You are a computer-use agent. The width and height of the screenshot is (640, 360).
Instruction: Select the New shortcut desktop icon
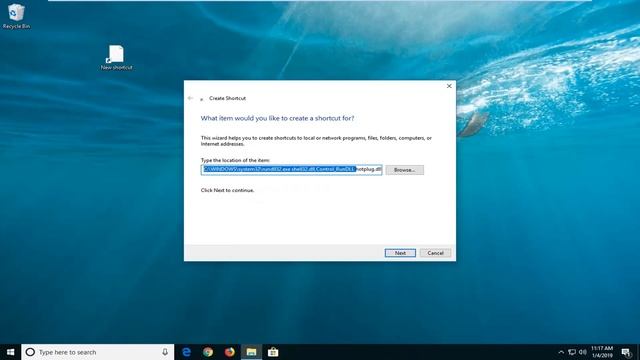pos(116,58)
